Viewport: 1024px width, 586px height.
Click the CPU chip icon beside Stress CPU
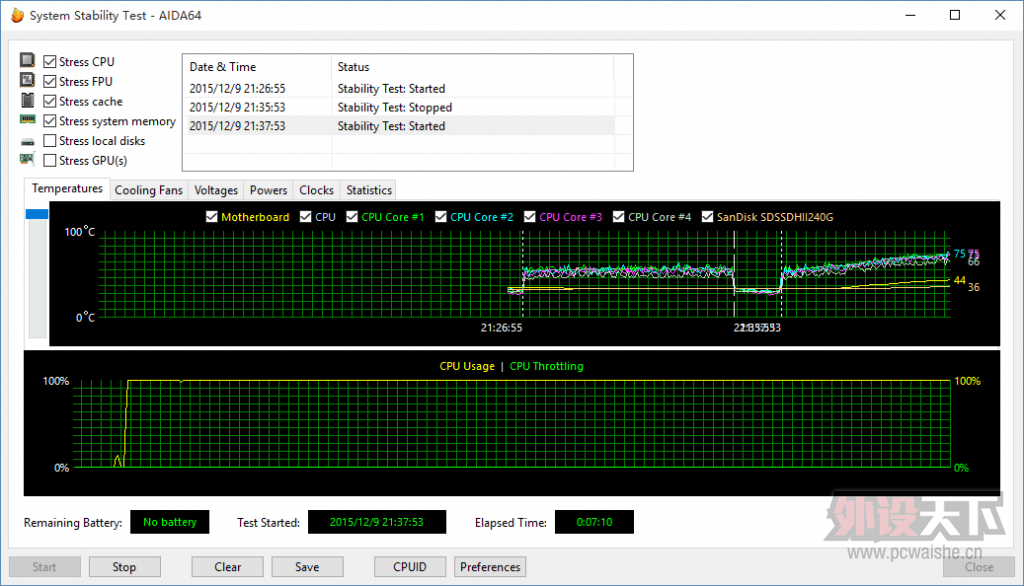coord(27,61)
